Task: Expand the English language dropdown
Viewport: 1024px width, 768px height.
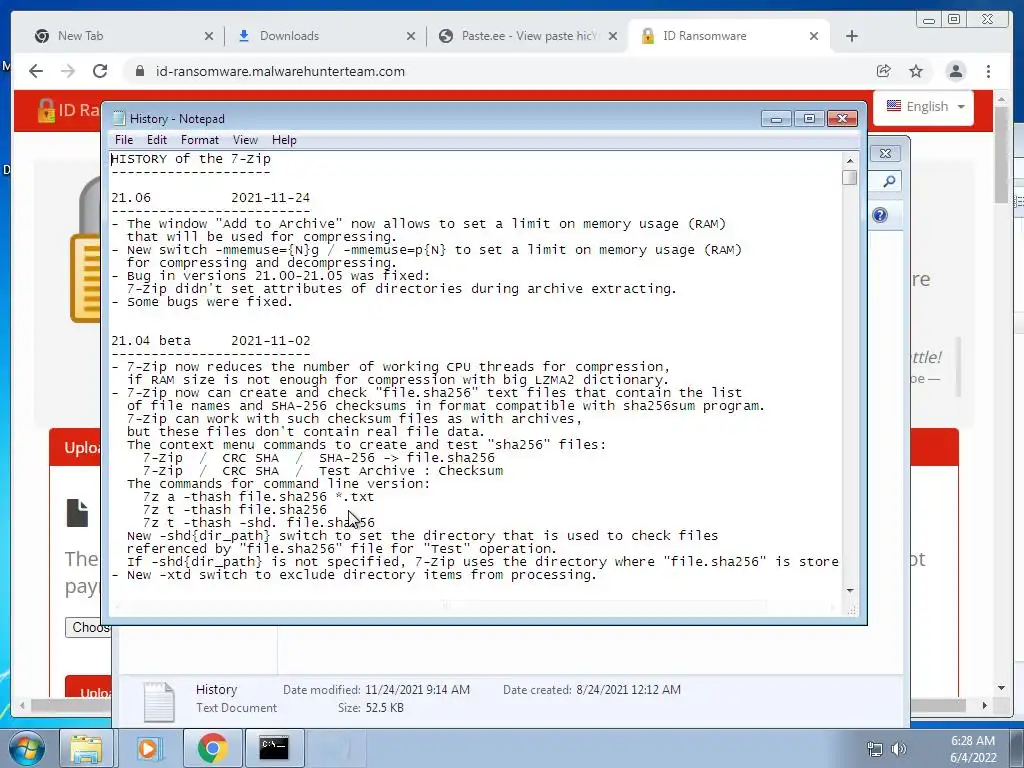Action: pos(925,106)
